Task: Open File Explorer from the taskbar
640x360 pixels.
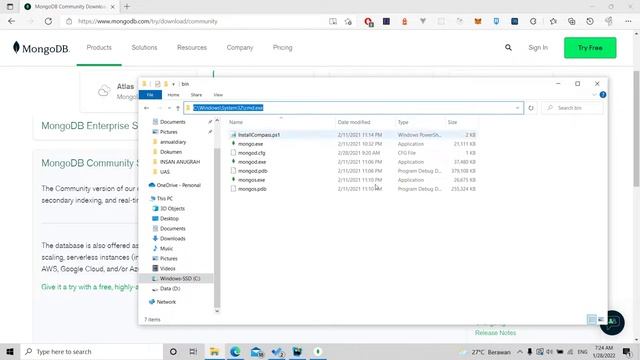Action: (214, 351)
